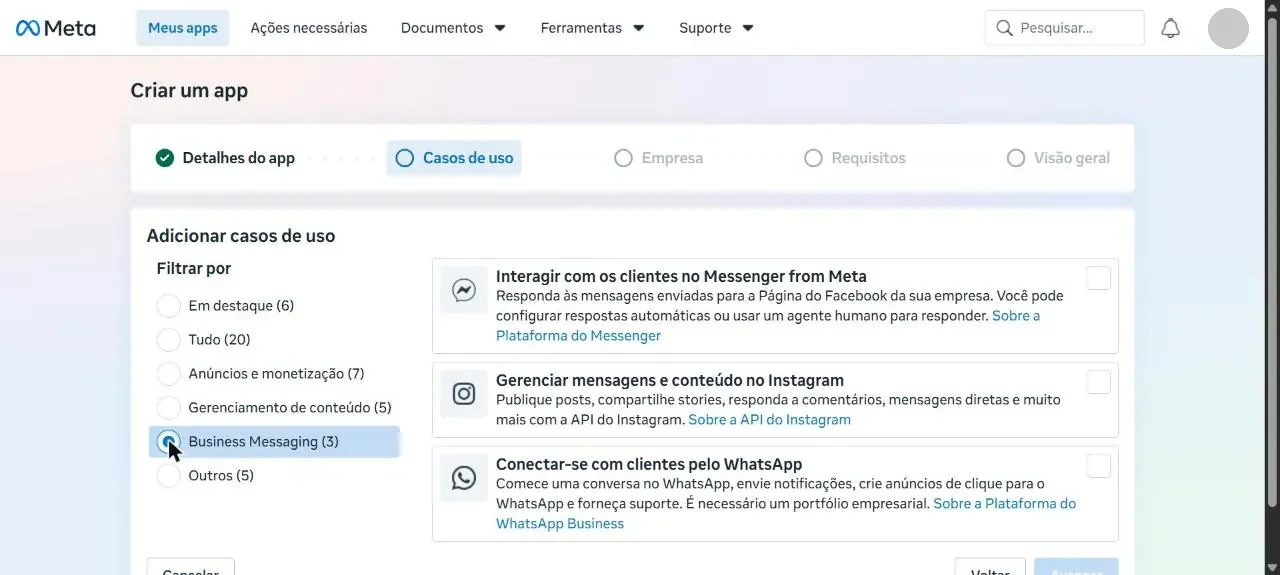
Task: Expand the Suporte dropdown
Action: tap(716, 28)
